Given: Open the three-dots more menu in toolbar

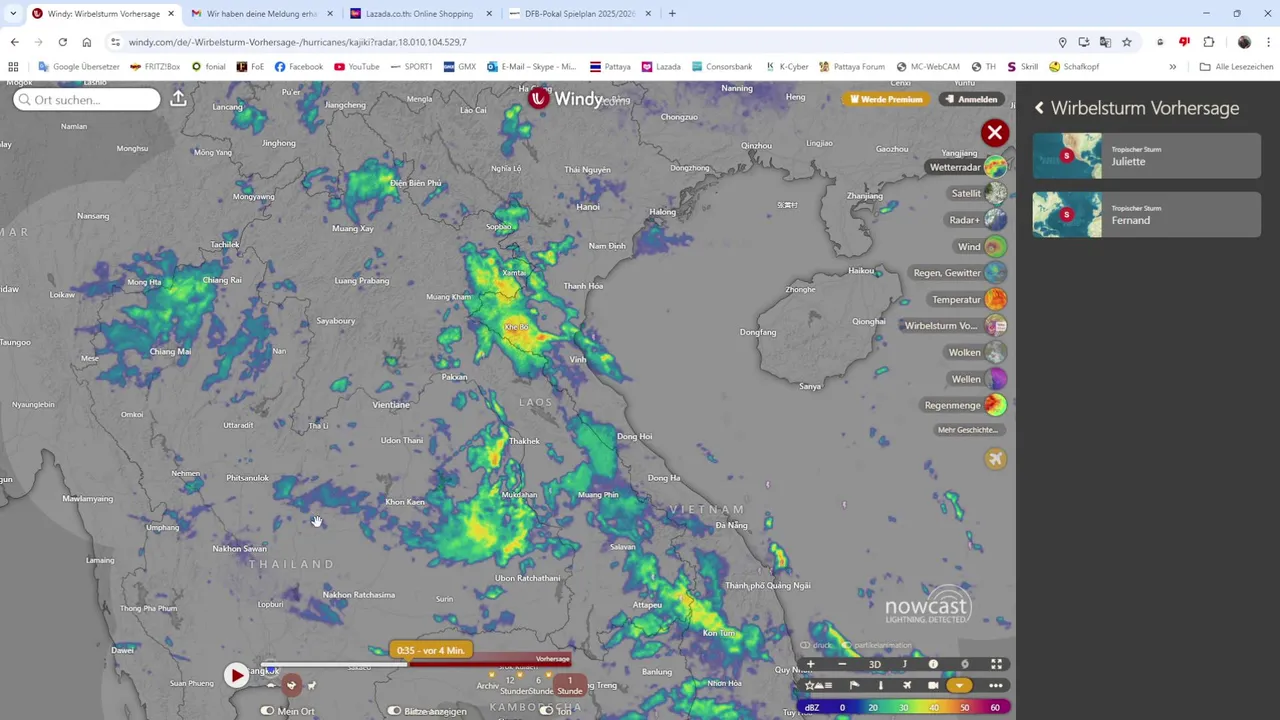Looking at the screenshot, I should click(996, 686).
